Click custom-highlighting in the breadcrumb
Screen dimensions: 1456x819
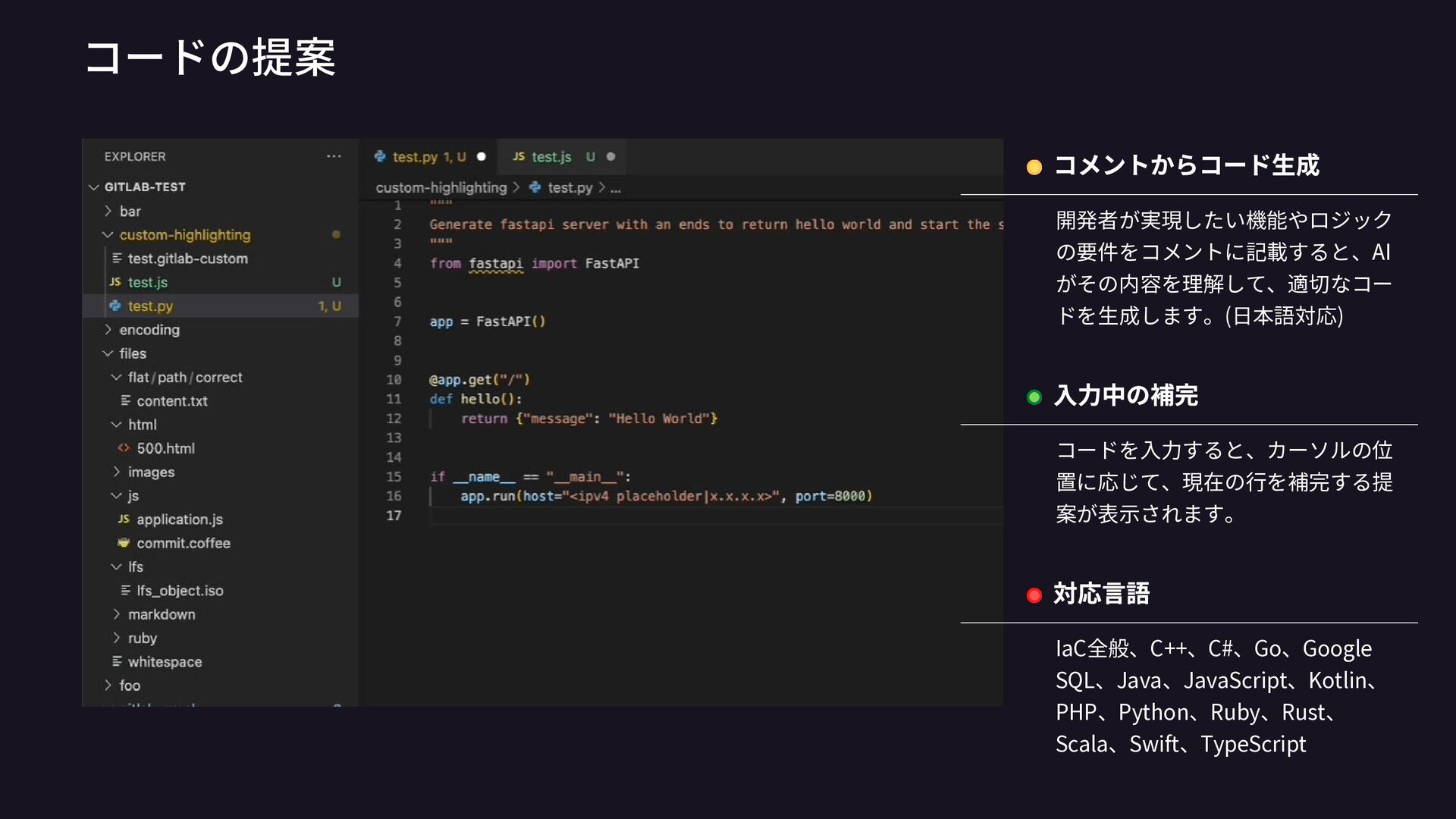(441, 187)
